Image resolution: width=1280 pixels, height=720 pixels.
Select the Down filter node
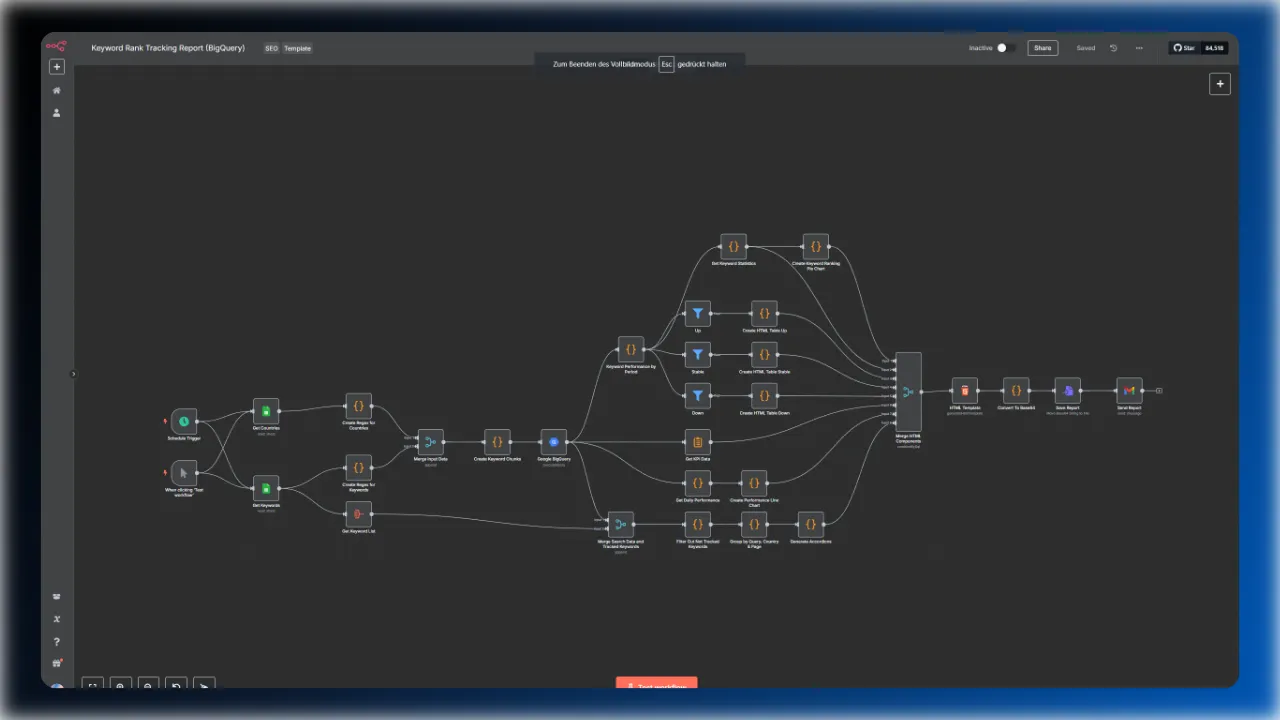coord(698,396)
